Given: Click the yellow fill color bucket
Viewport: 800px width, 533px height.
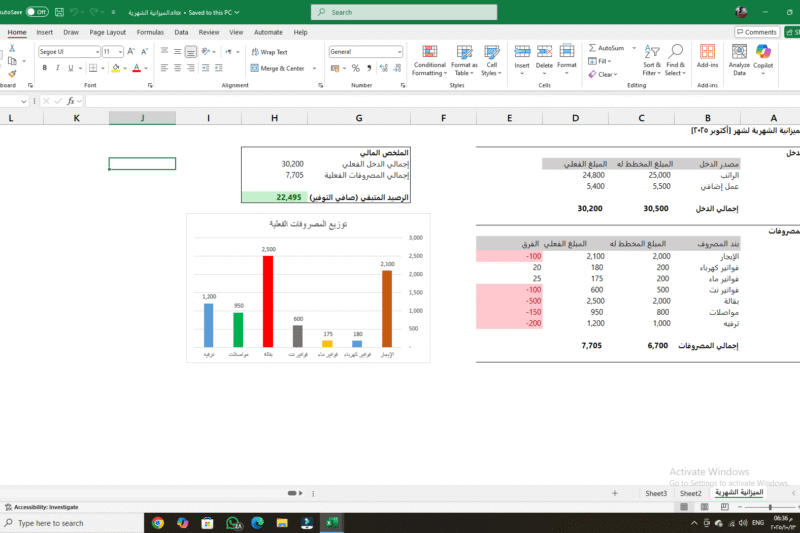Looking at the screenshot, I should (x=116, y=68).
